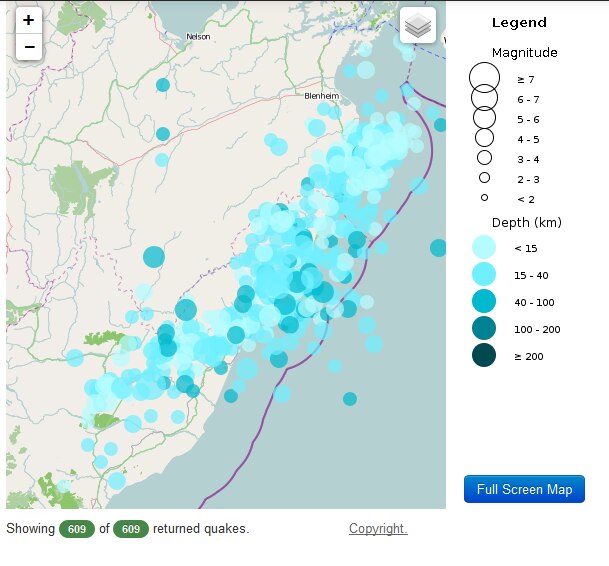Open the Full Screen Map

click(524, 489)
